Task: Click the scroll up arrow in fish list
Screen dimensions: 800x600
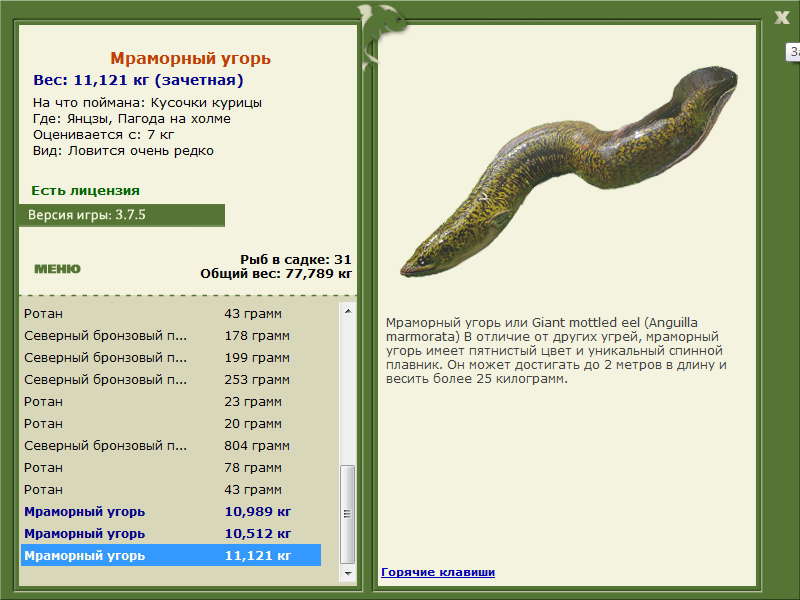Action: tap(347, 311)
